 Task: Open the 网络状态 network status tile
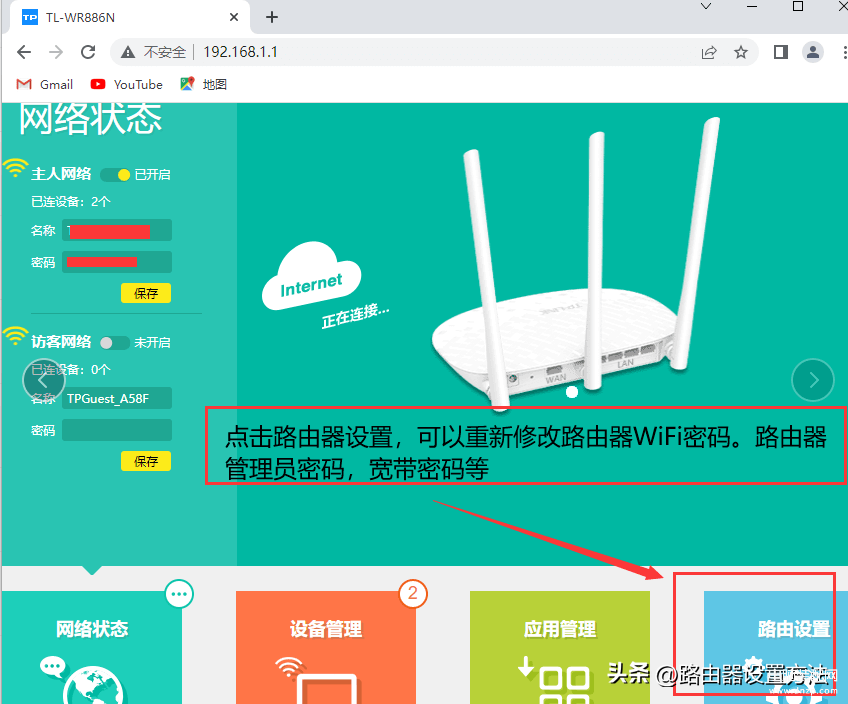[92, 647]
